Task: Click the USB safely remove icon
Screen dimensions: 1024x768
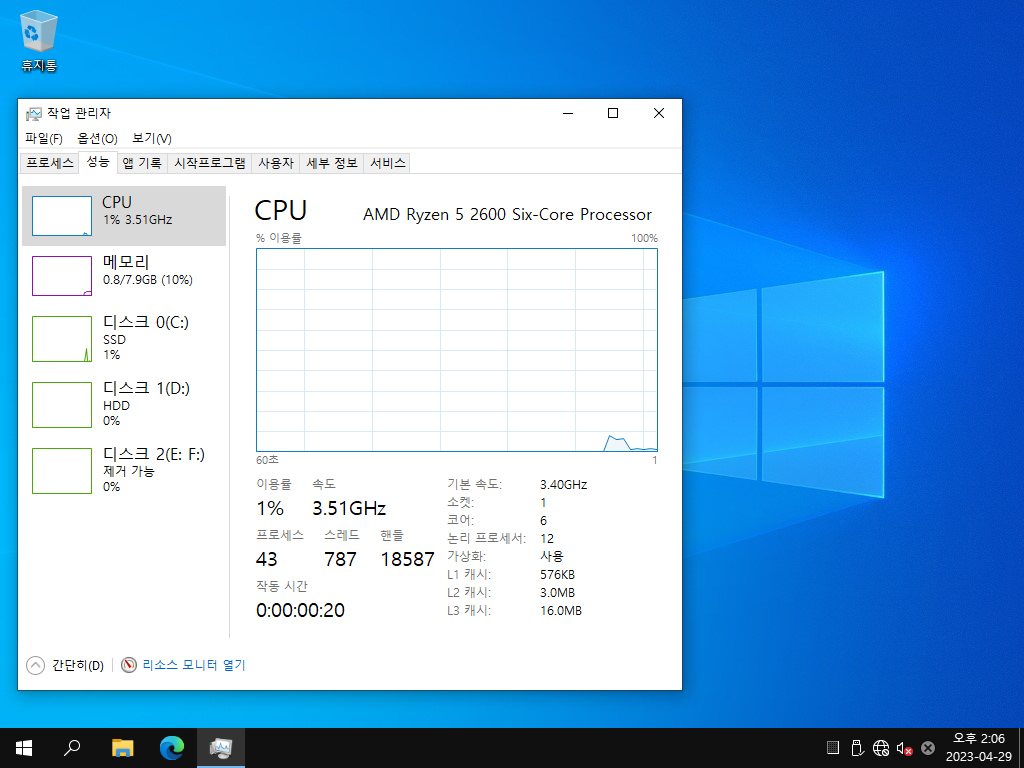Action: click(x=857, y=748)
